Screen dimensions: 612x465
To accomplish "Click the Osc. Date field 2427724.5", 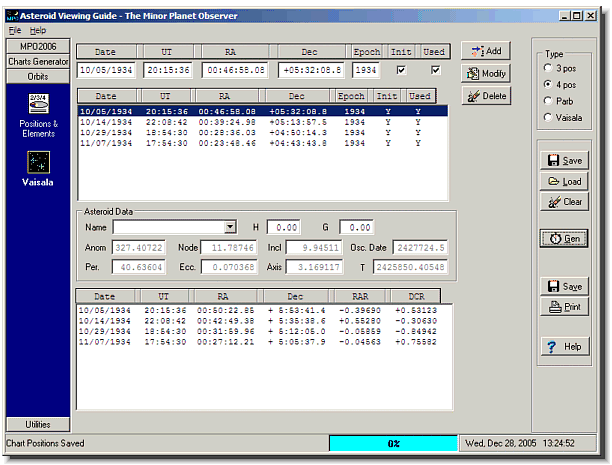I will click(x=420, y=248).
